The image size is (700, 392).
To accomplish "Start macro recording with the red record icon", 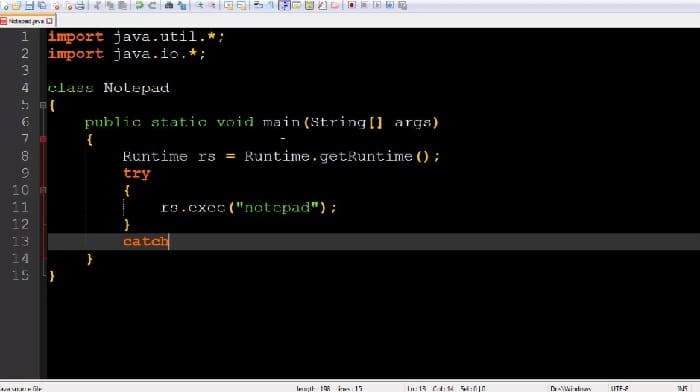I will pyautogui.click(x=352, y=5).
